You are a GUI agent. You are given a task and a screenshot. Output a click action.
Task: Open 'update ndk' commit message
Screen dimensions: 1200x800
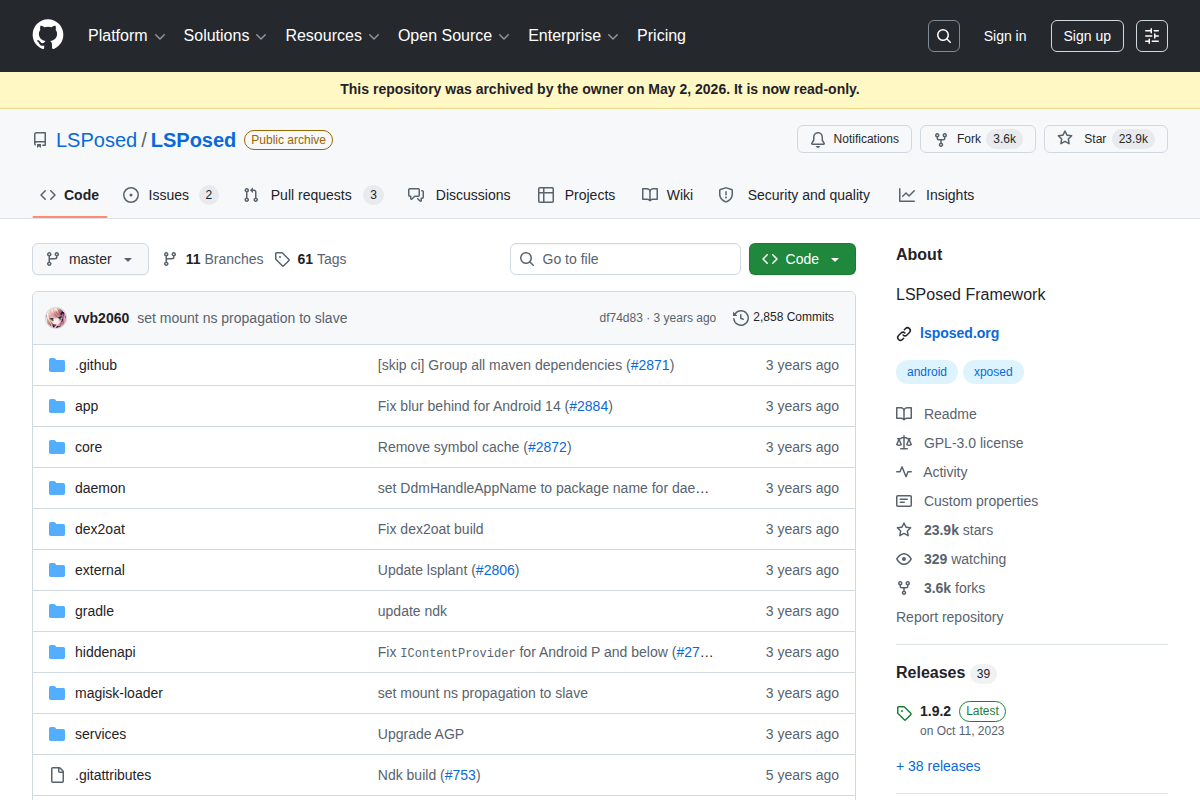[x=413, y=611]
